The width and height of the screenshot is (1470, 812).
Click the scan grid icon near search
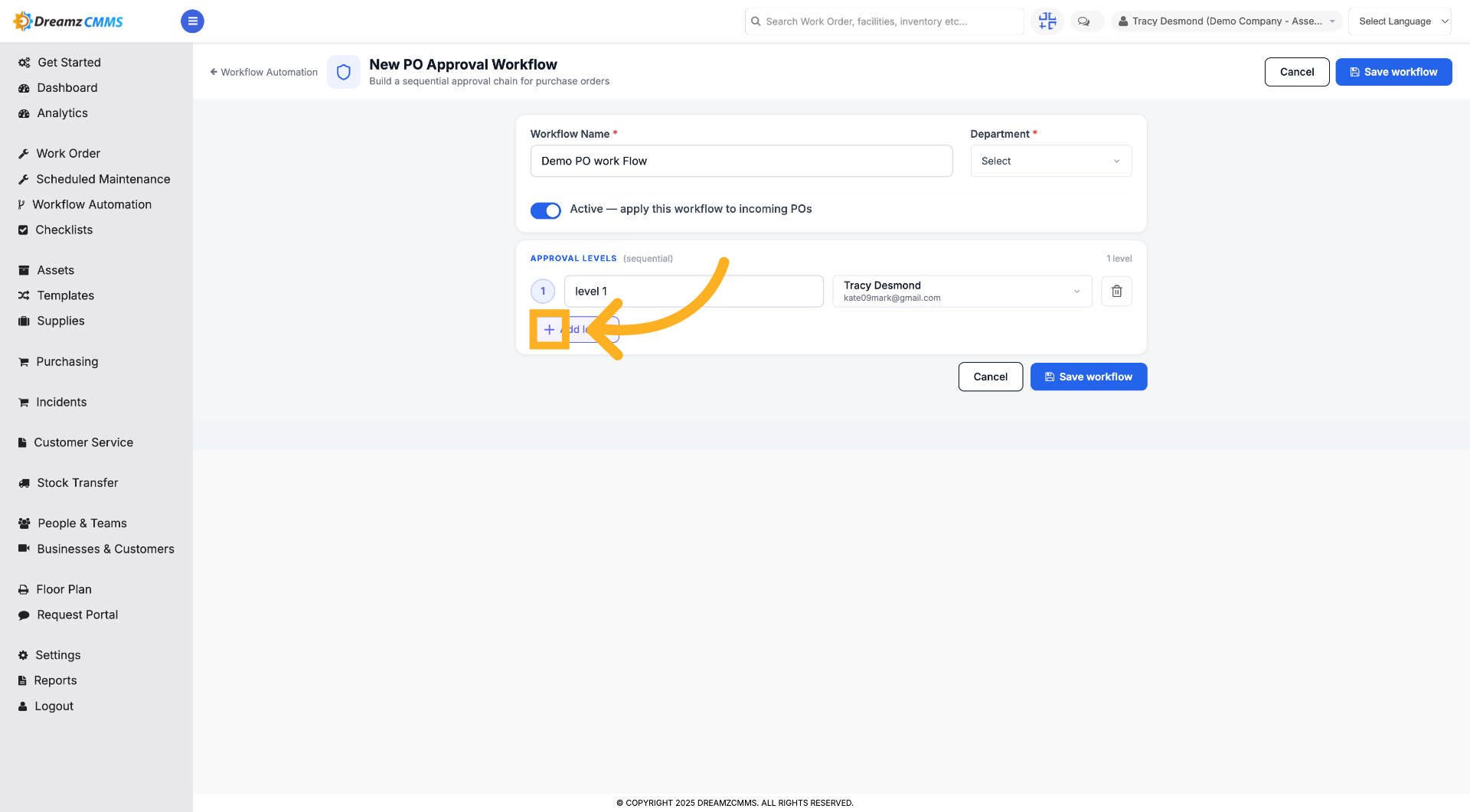(1047, 21)
